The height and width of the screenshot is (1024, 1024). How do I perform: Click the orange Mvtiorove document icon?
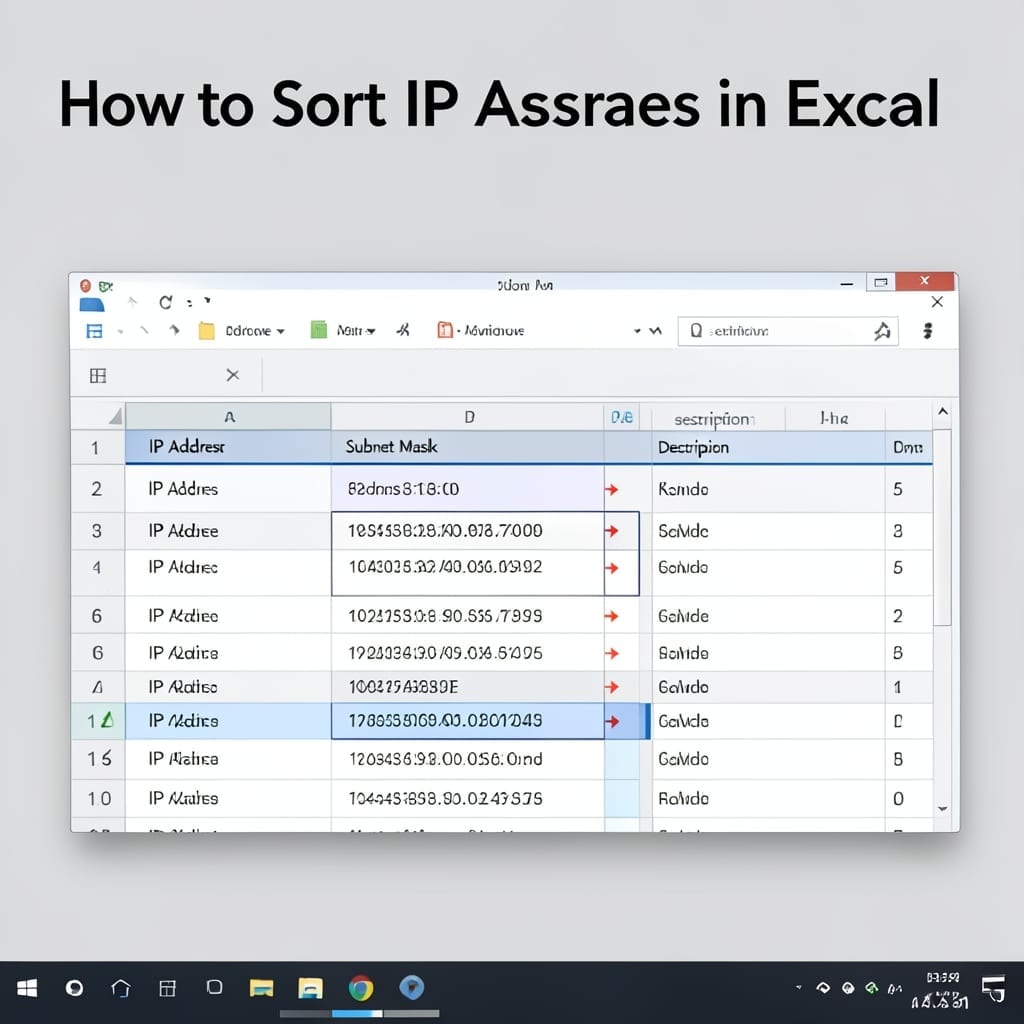click(445, 330)
